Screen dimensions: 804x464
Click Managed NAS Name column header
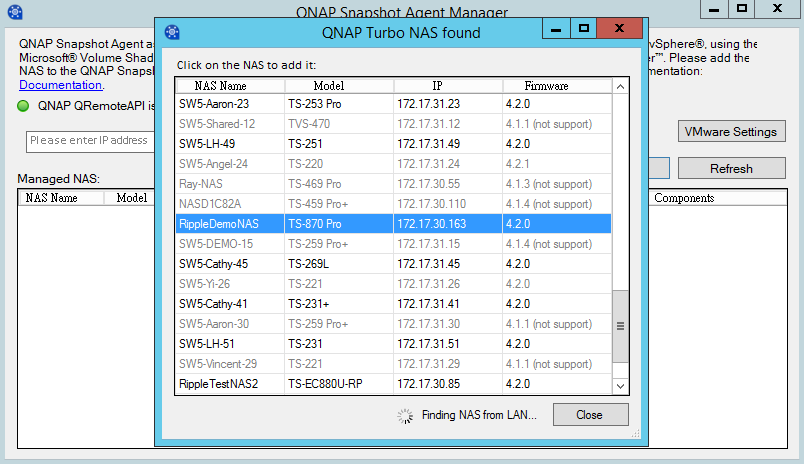point(61,198)
